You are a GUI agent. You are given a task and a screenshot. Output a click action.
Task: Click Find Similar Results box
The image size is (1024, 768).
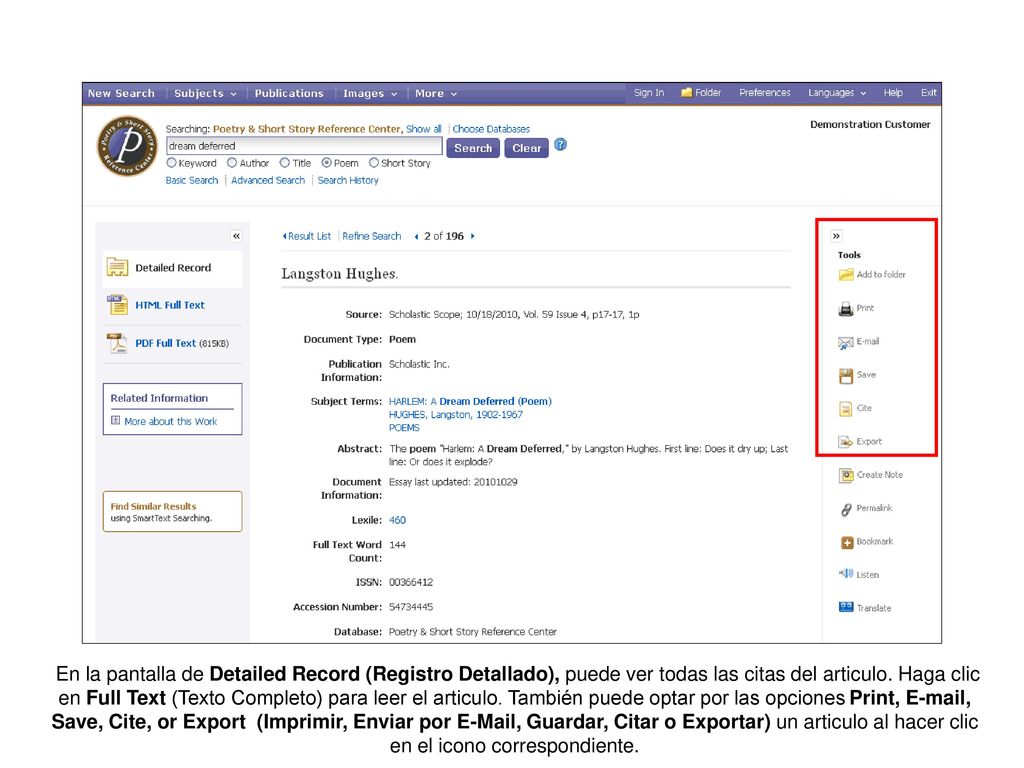pos(172,511)
